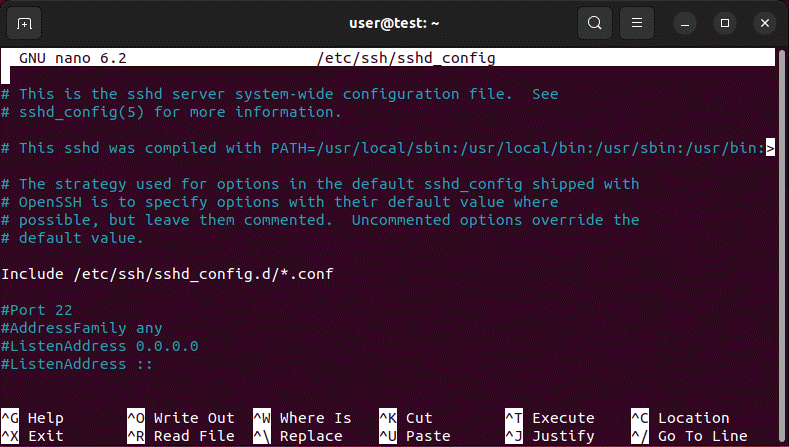The height and width of the screenshot is (447, 789).
Task: Open the terminal search icon
Action: pyautogui.click(x=595, y=22)
